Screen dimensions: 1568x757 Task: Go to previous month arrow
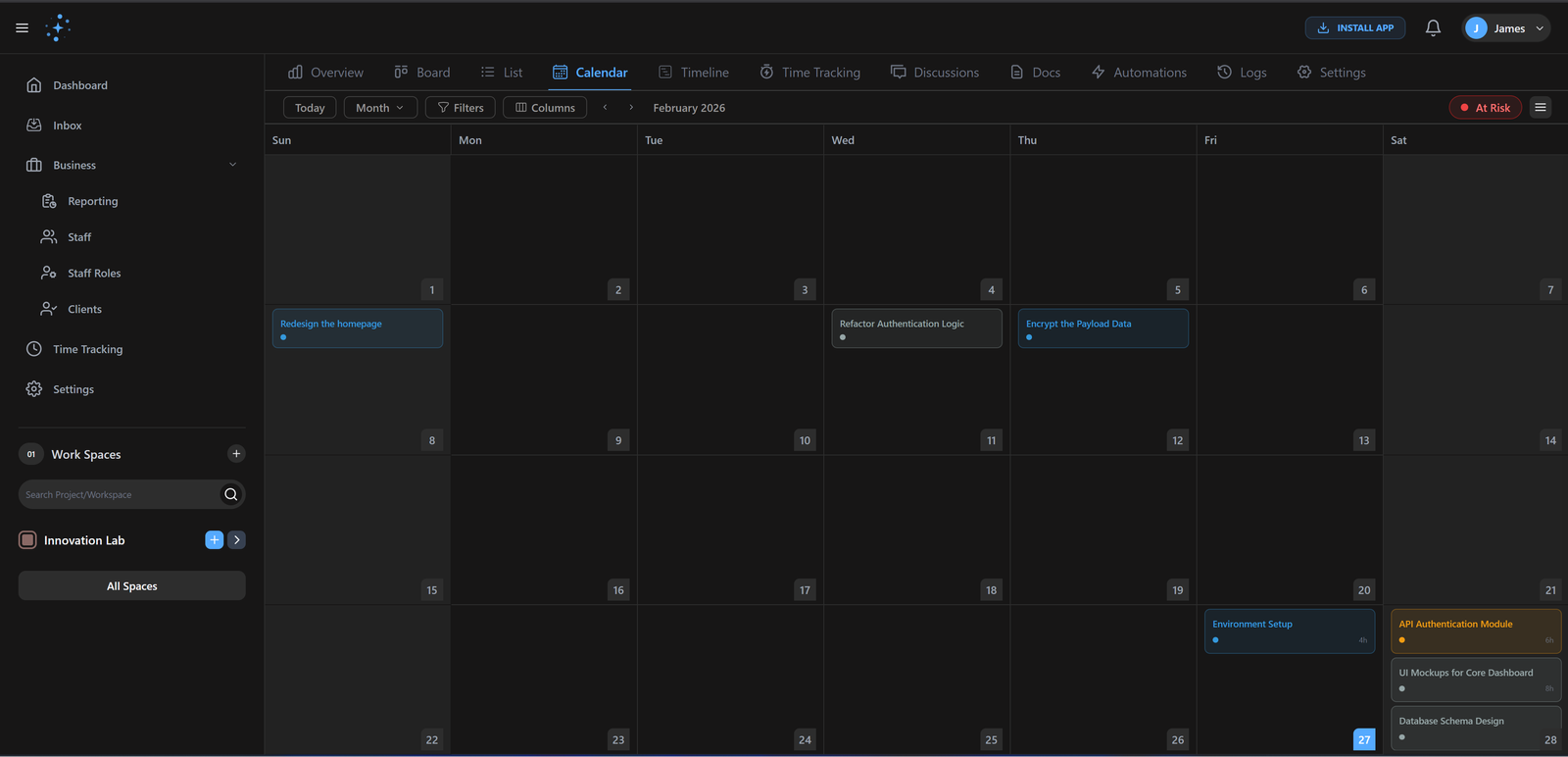click(606, 108)
